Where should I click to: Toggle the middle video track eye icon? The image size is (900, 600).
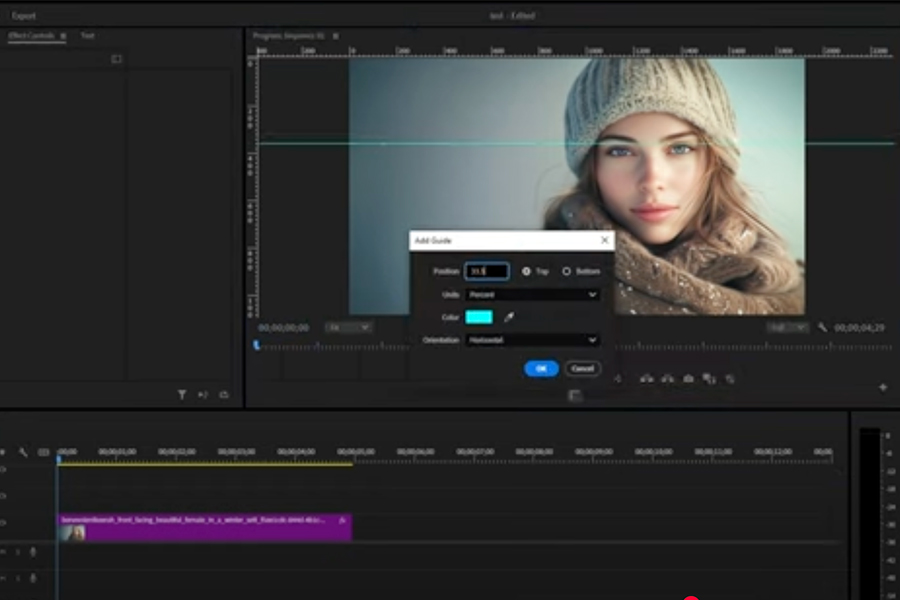[3, 496]
